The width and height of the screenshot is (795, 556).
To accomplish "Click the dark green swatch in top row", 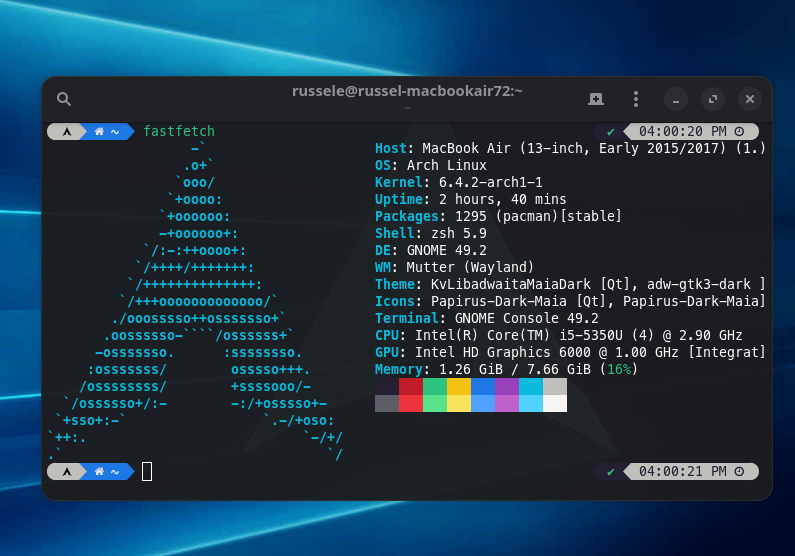I will point(435,387).
